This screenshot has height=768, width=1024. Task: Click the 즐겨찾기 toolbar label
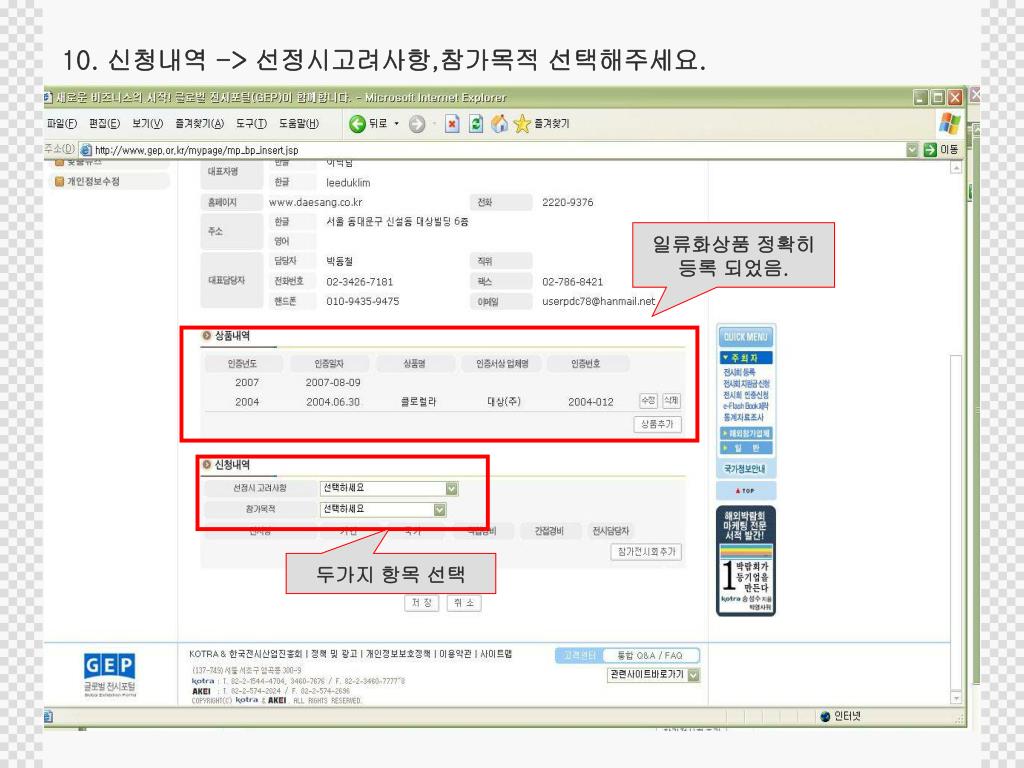coord(552,123)
